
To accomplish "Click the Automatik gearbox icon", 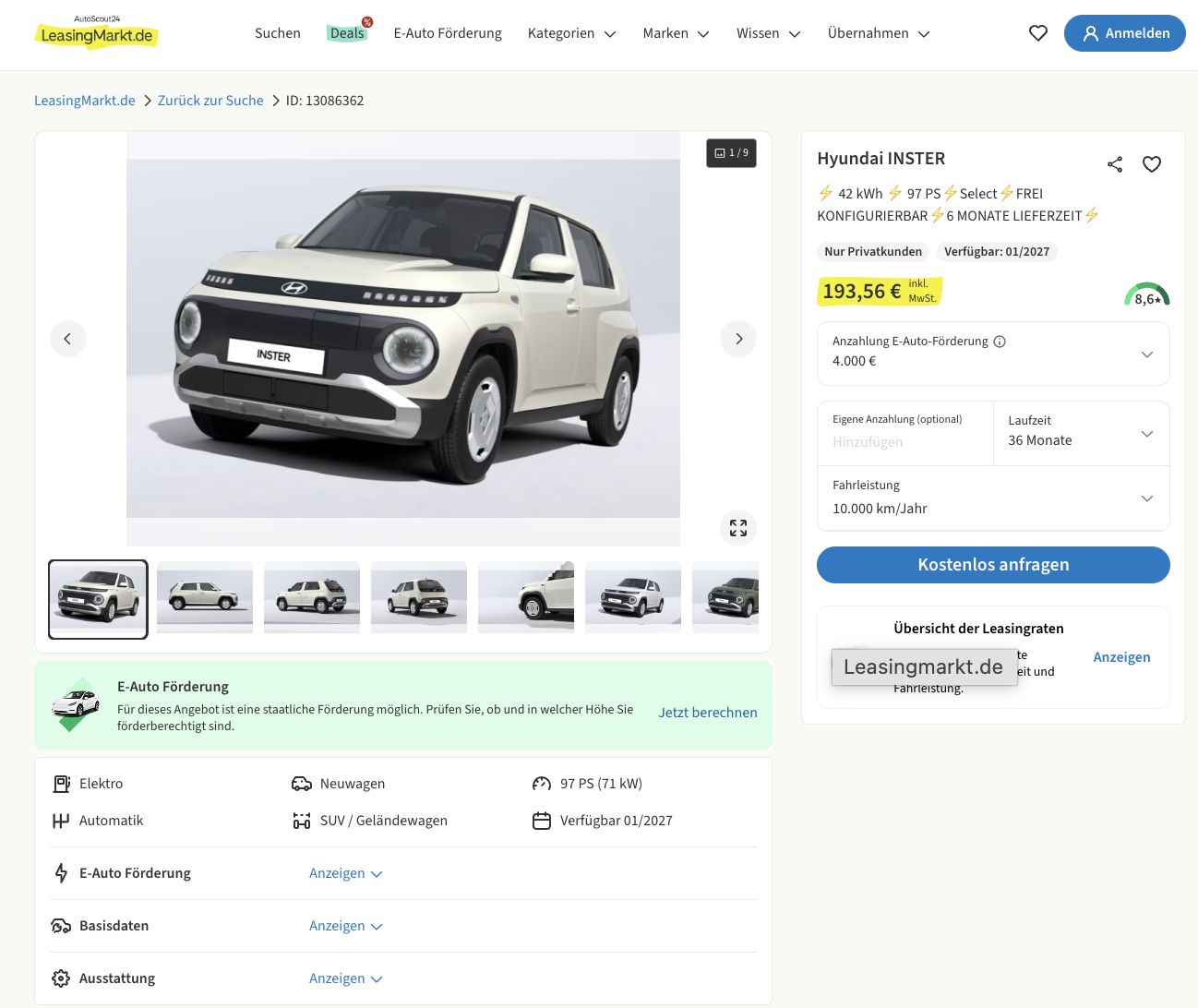I will 61,821.
